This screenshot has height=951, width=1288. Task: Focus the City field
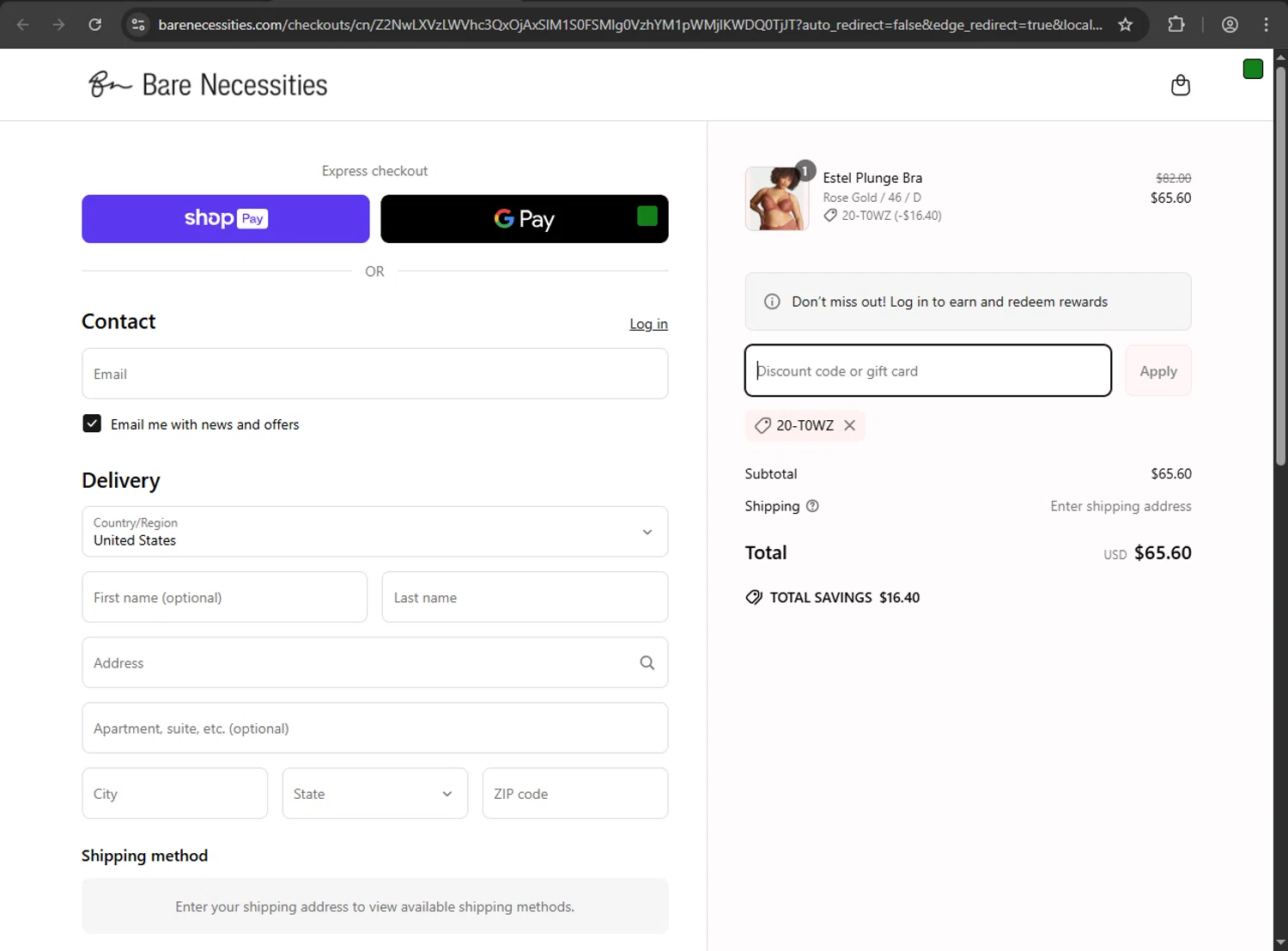tap(175, 794)
